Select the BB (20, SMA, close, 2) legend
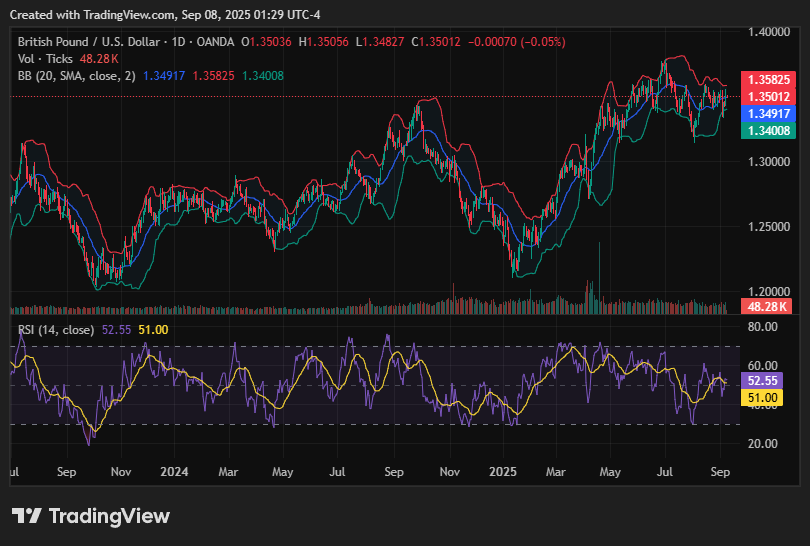The height and width of the screenshot is (546, 810). point(76,76)
